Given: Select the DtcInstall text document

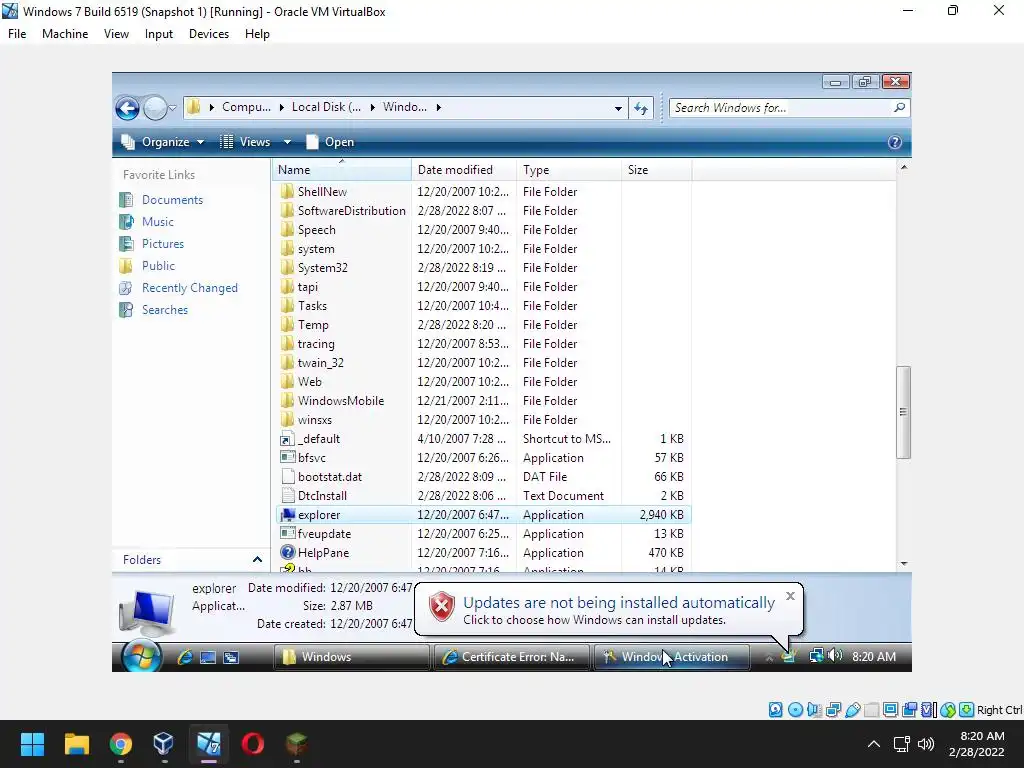Looking at the screenshot, I should click(x=322, y=496).
